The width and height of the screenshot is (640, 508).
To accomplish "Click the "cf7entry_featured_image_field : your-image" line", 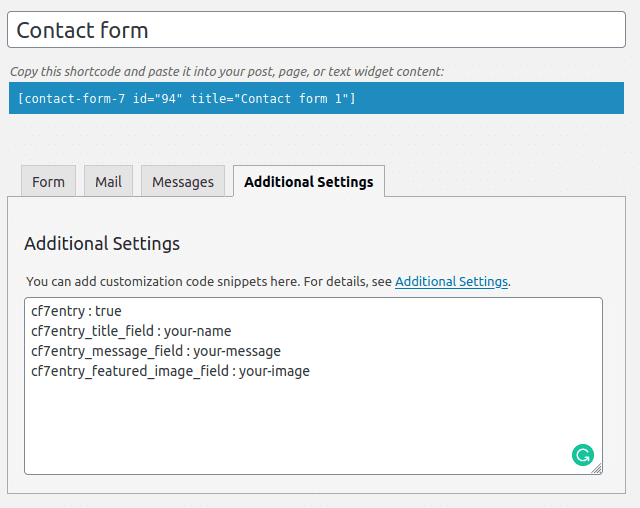I will click(170, 371).
